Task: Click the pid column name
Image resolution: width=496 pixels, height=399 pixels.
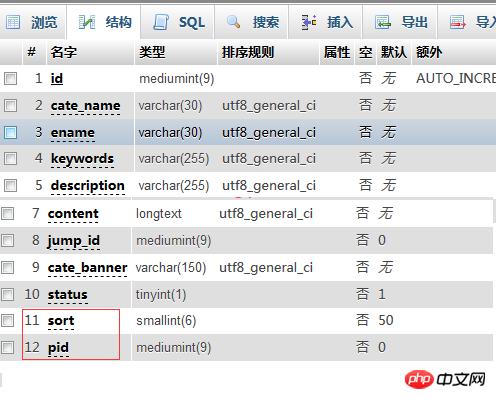Action: click(58, 348)
